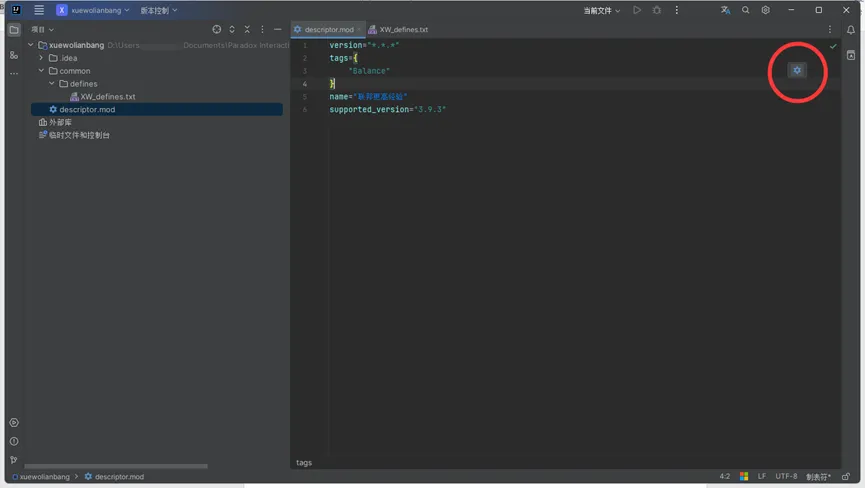
Task: Open the xuewolianbang project dropdown
Action: pos(99,10)
